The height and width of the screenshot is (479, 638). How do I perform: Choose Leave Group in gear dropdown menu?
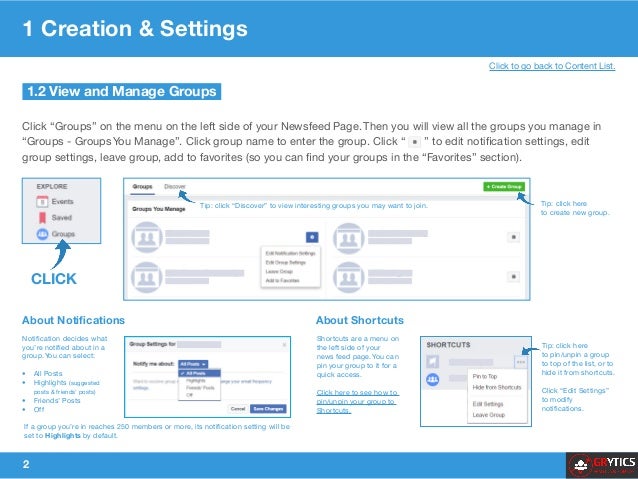(x=279, y=271)
